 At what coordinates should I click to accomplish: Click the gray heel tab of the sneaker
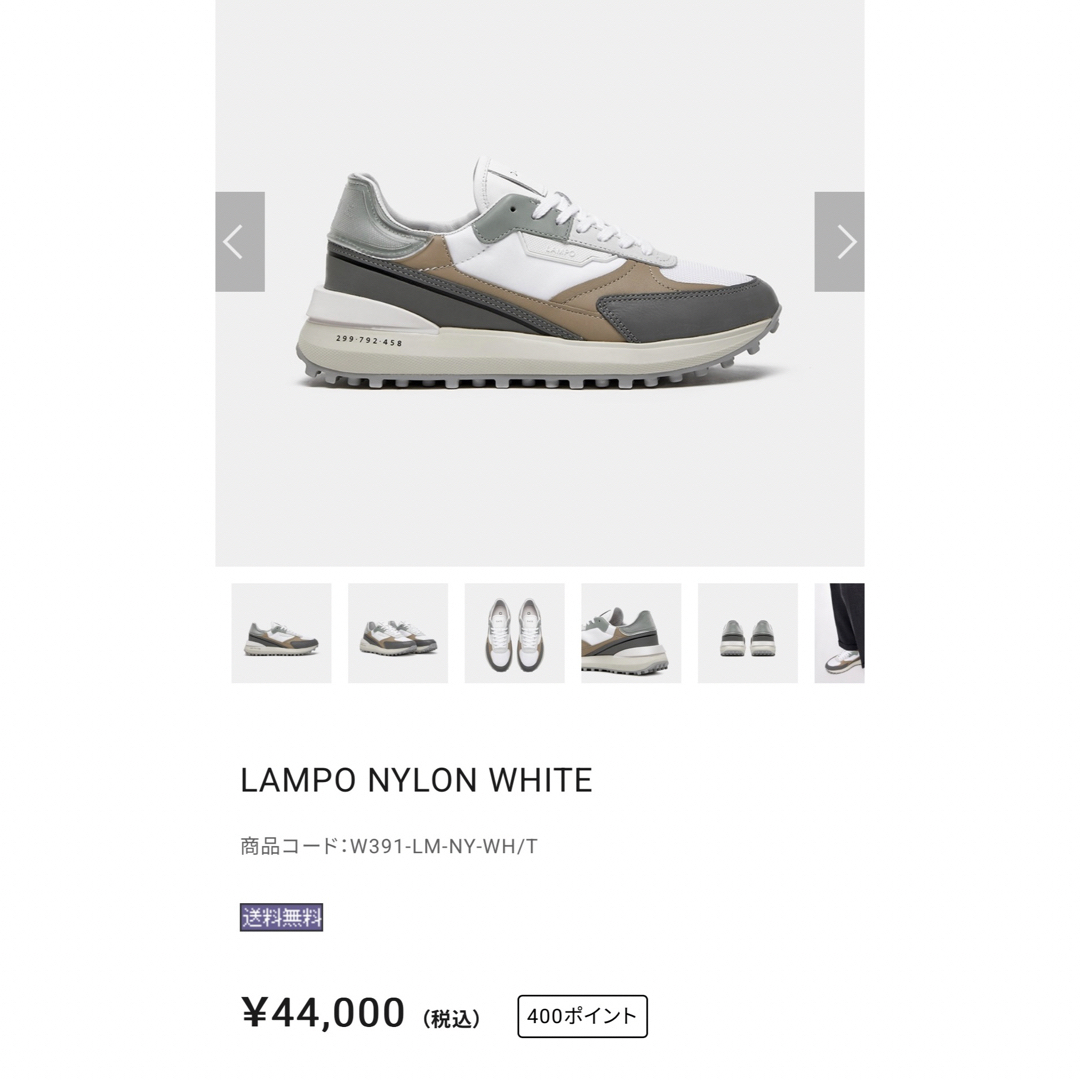point(349,207)
